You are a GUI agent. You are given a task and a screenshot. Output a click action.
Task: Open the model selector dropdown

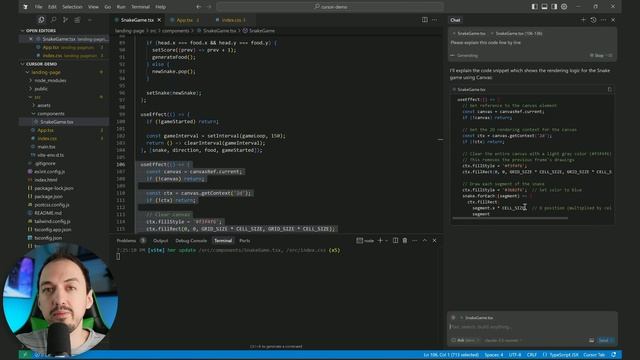tap(503, 340)
